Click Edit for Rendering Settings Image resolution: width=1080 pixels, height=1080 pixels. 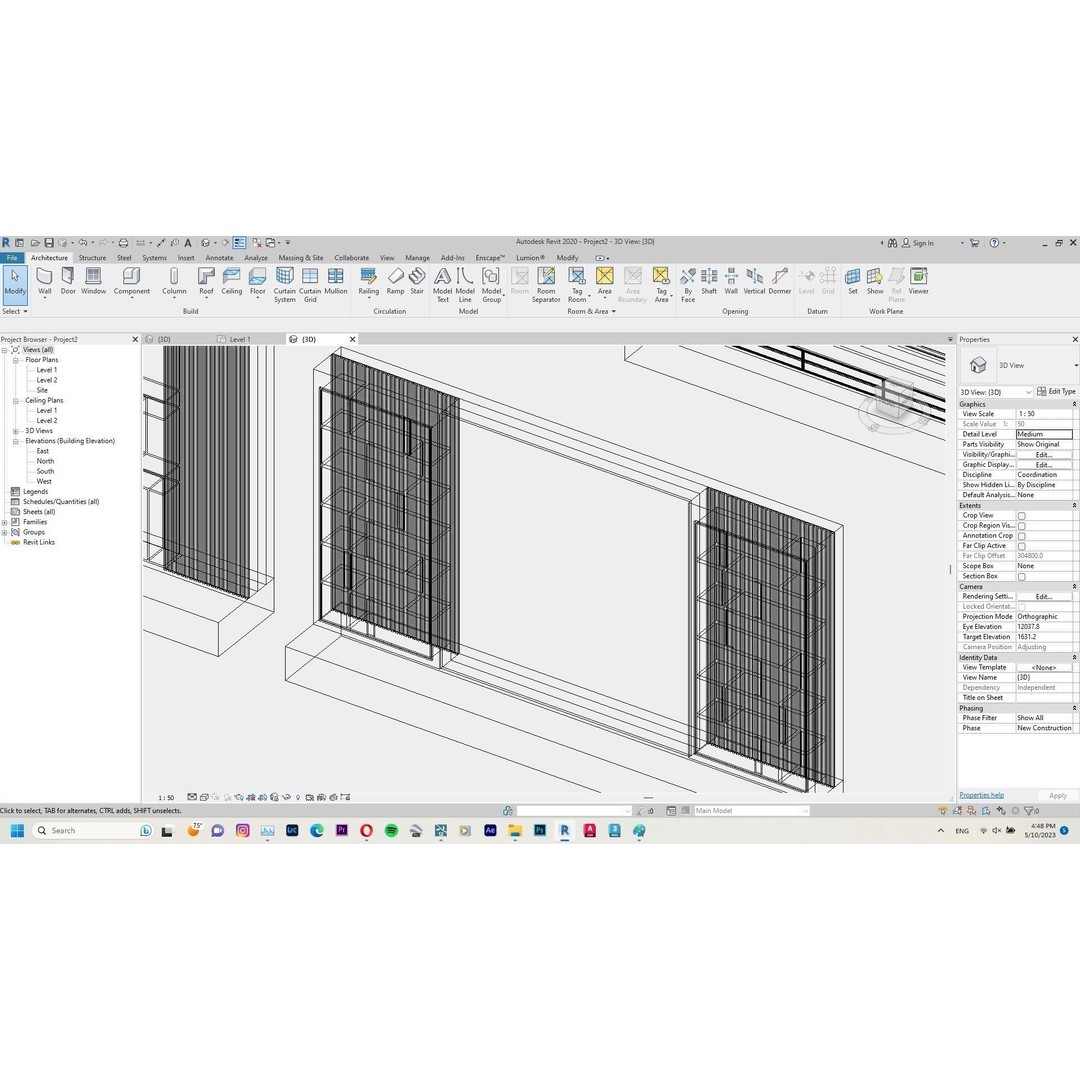coord(1043,596)
